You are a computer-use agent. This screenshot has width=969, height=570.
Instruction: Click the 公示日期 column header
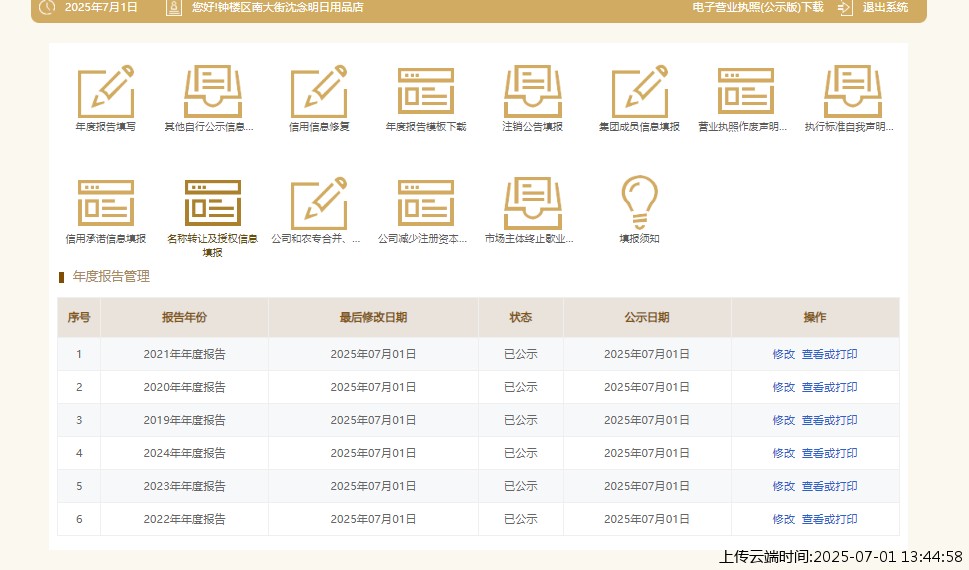point(646,317)
